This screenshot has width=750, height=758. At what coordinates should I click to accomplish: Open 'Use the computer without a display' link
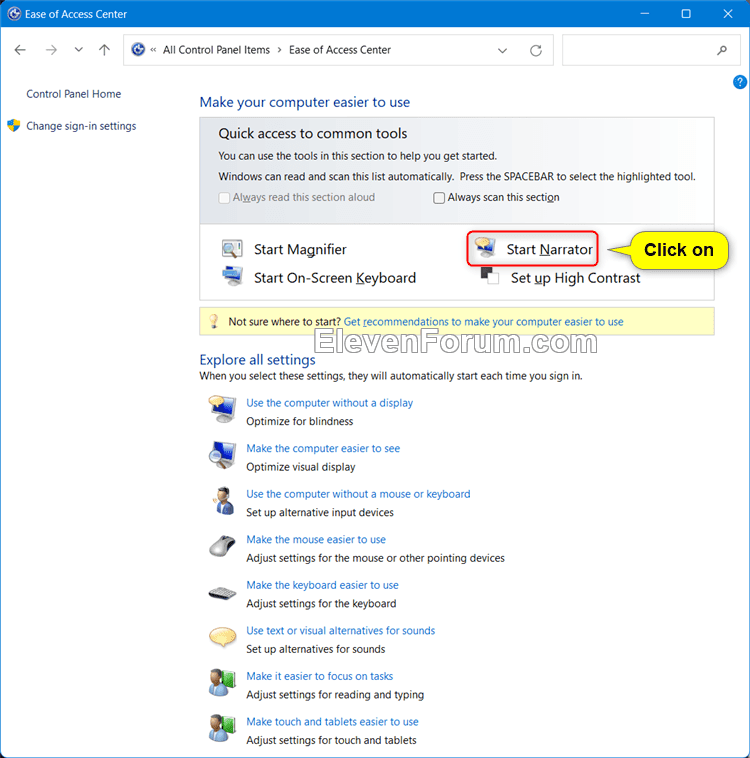(x=329, y=403)
